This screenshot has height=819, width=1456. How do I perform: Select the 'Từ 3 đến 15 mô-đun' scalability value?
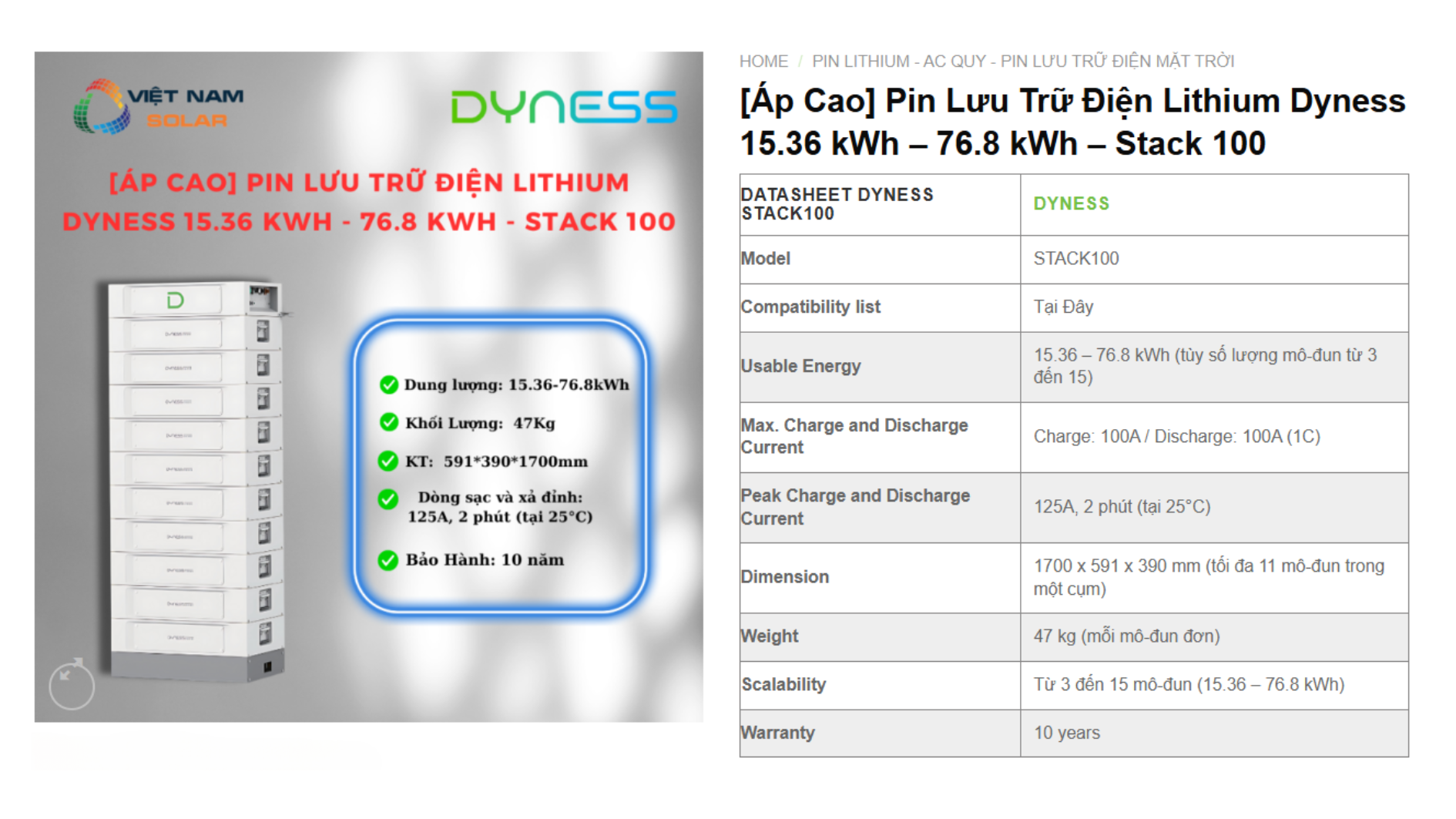(x=1189, y=685)
